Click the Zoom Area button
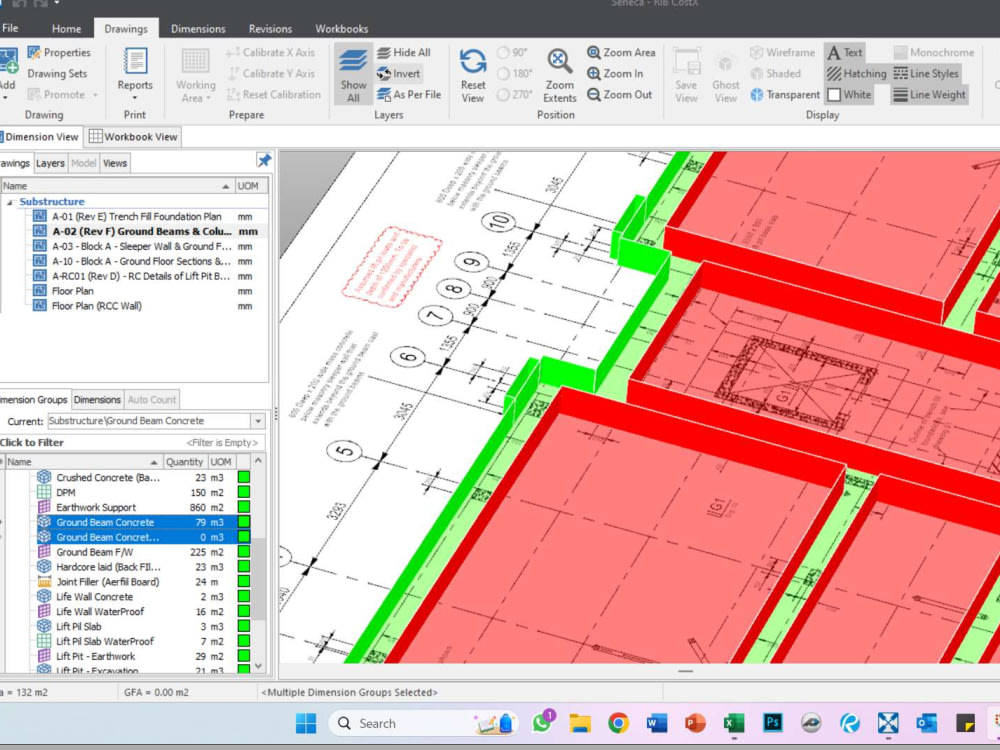The width and height of the screenshot is (1000, 750). pos(621,52)
